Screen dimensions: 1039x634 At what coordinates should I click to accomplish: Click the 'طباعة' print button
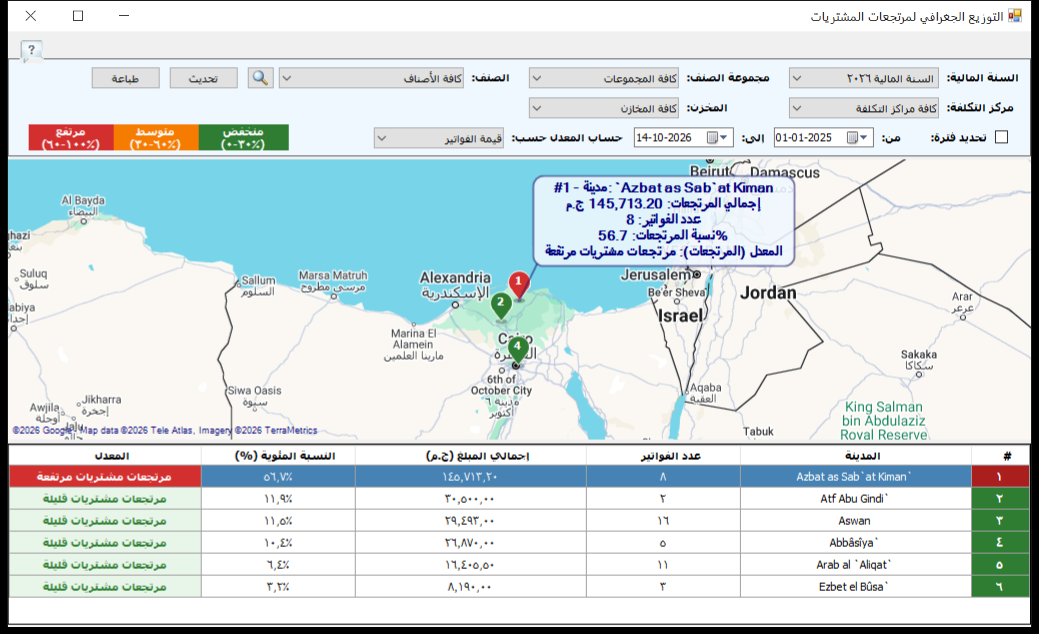(125, 78)
